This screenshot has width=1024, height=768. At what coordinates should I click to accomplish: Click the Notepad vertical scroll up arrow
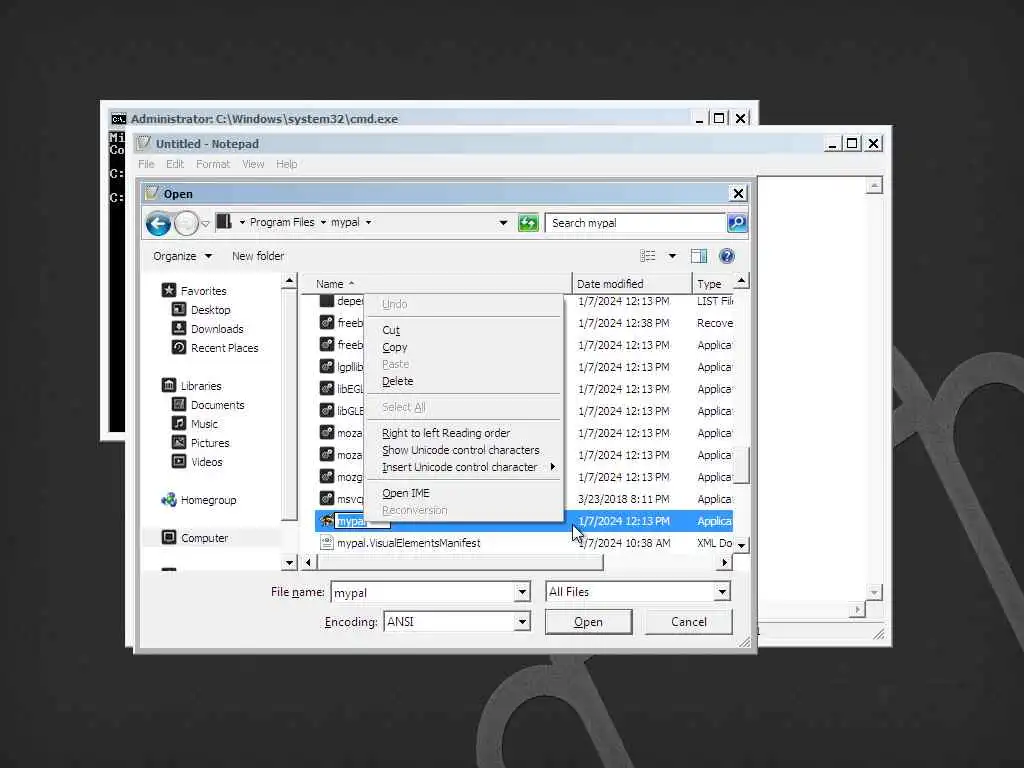[874, 185]
